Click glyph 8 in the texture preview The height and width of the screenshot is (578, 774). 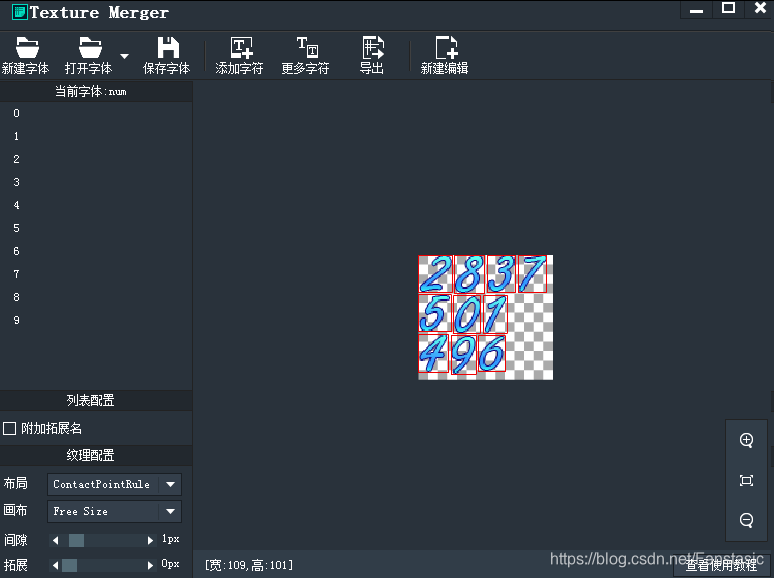pos(469,274)
